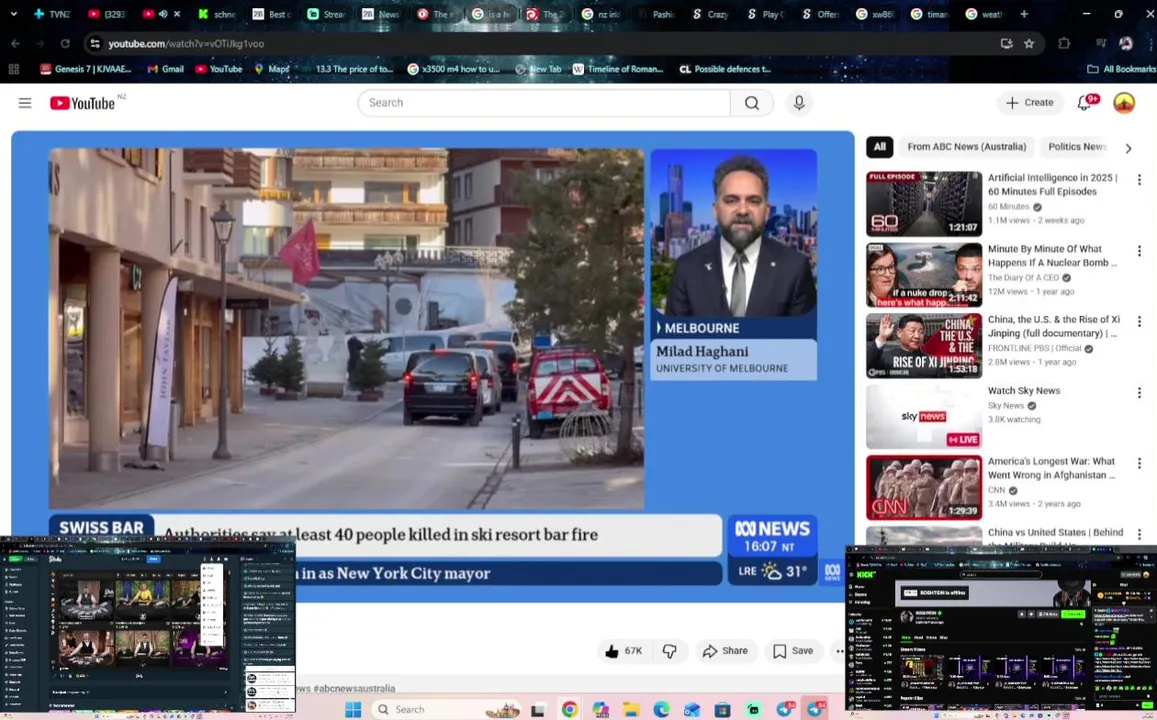The height and width of the screenshot is (720, 1157).
Task: Open the Gmail bookmark
Action: 165,69
